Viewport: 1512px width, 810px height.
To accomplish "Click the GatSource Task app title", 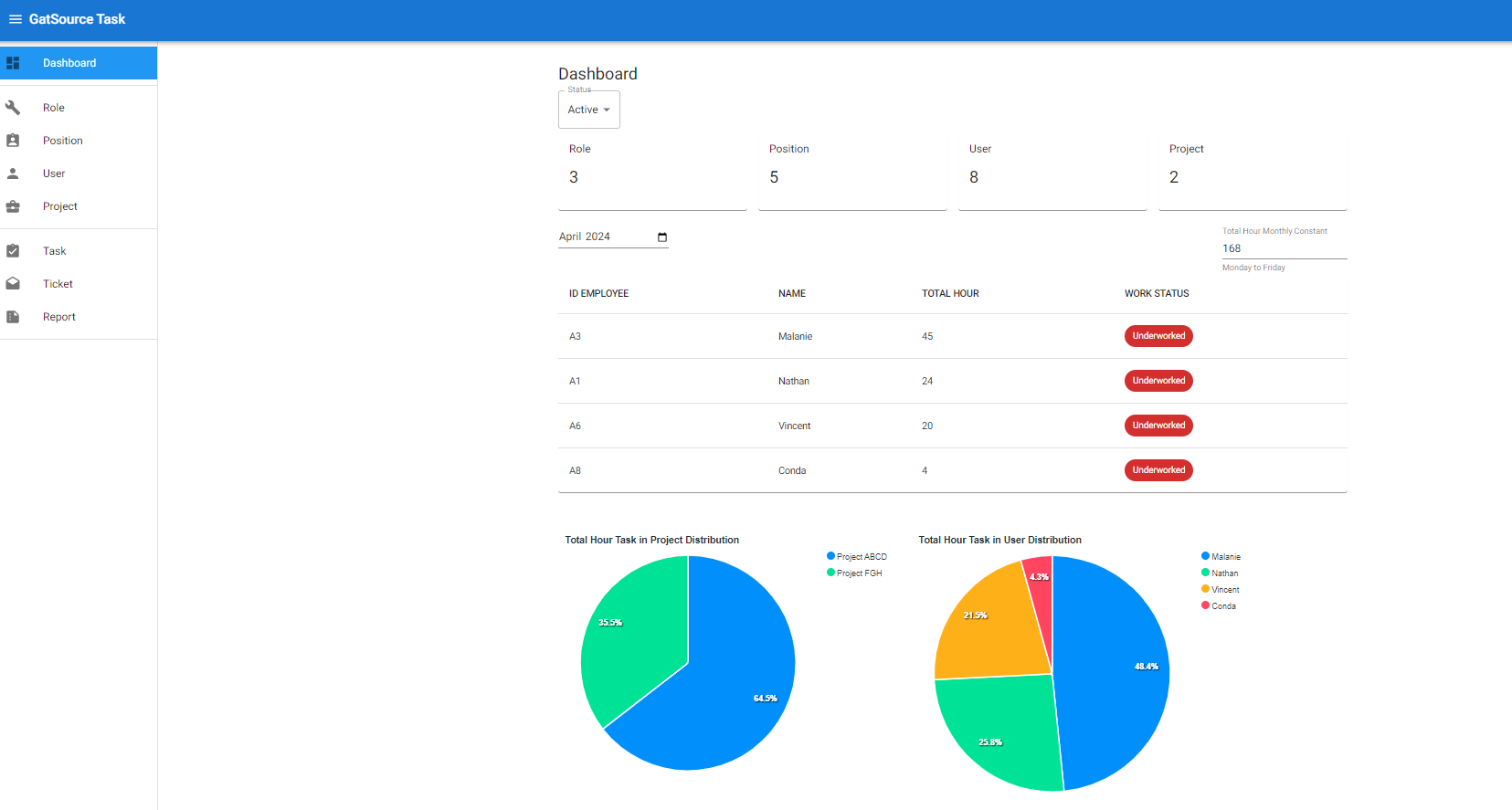I will pos(77,19).
